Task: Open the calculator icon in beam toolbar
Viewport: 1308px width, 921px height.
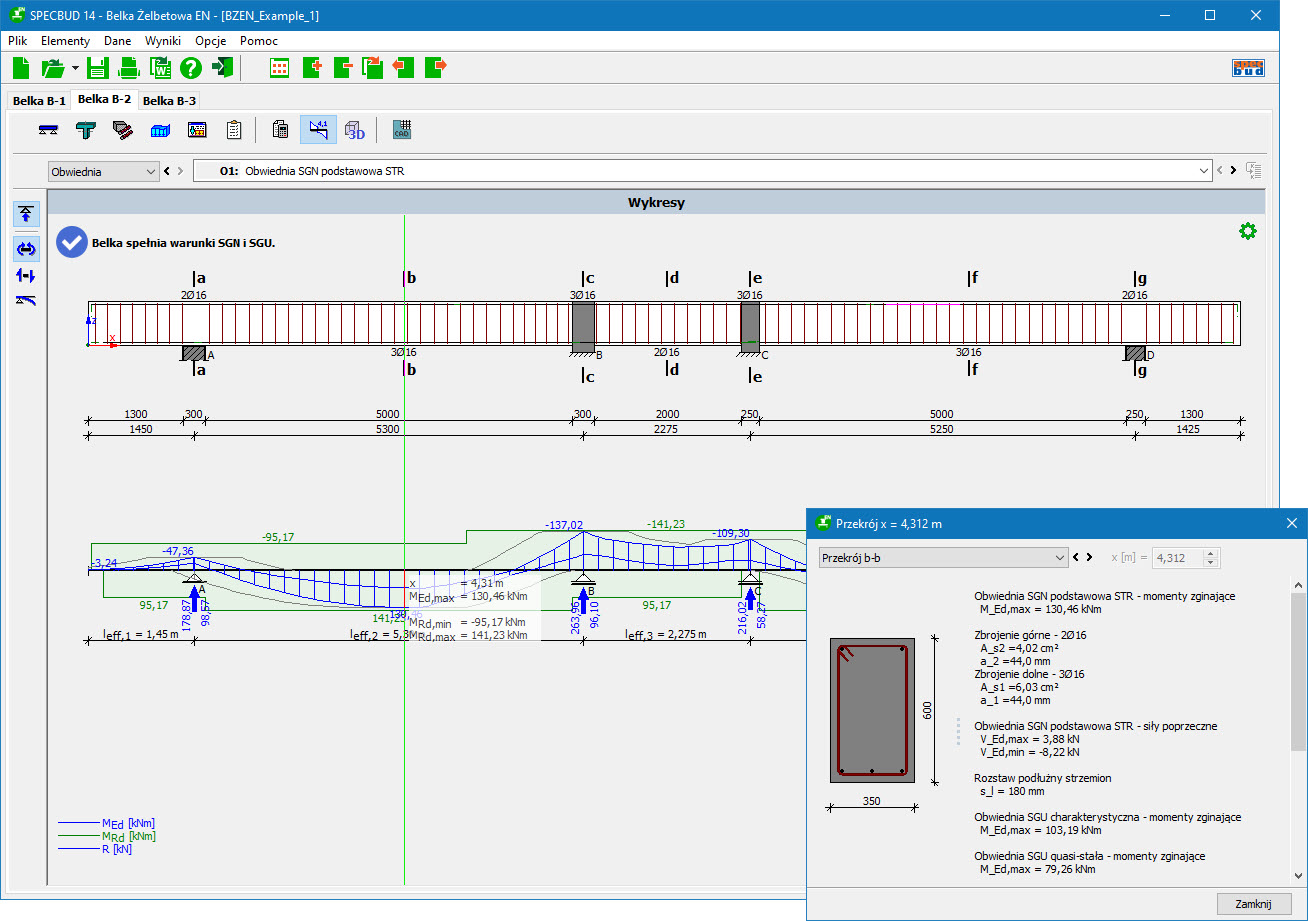Action: [281, 130]
